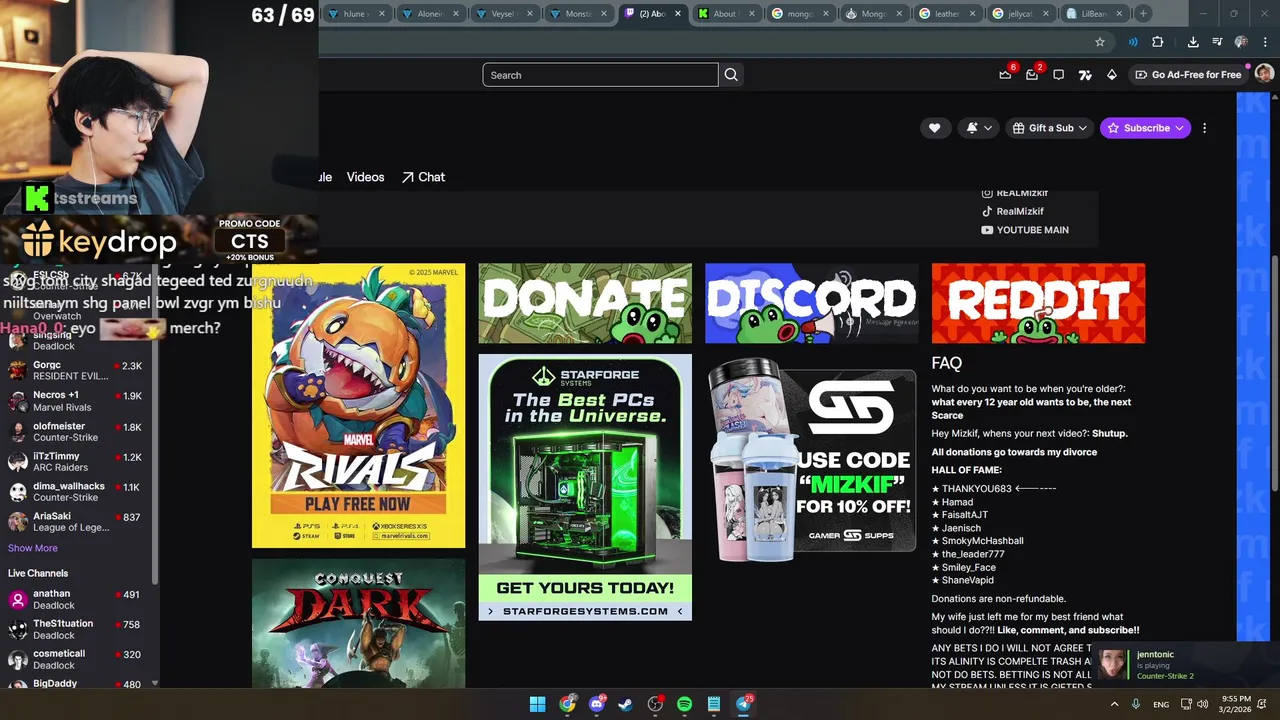Click the purple Subscribe button
This screenshot has width=1280, height=720.
[x=1145, y=128]
